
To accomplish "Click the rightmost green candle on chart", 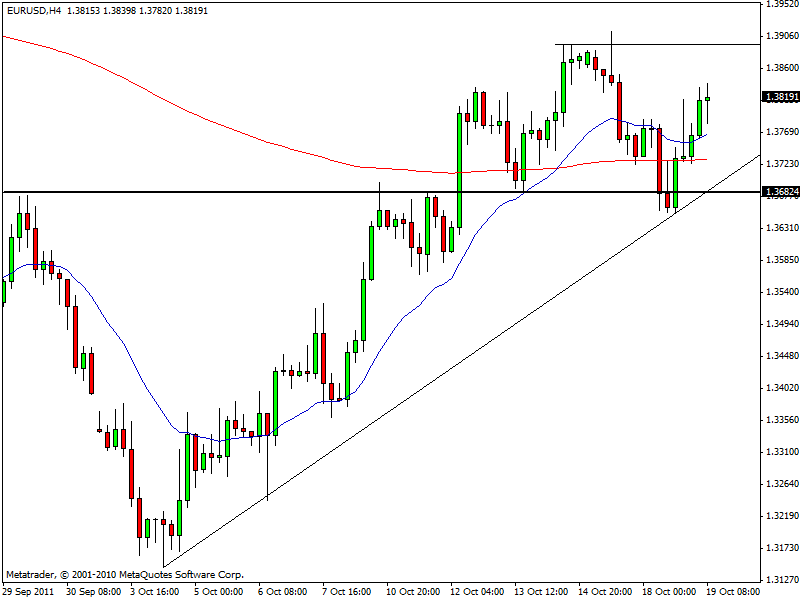I will [x=708, y=98].
